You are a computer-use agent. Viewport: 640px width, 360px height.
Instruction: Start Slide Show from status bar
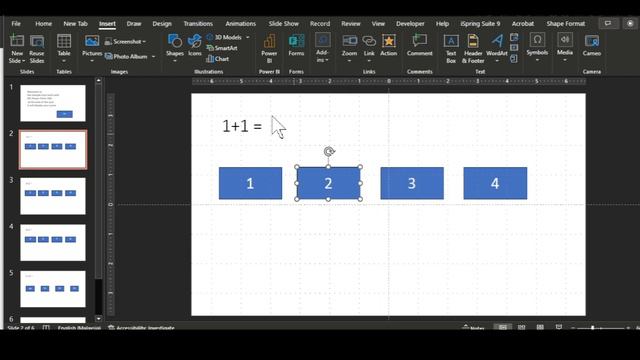point(559,327)
